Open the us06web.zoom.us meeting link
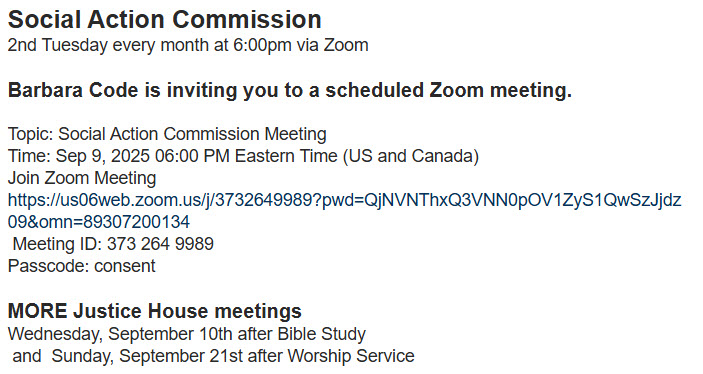This screenshot has width=703, height=374. click(x=344, y=200)
